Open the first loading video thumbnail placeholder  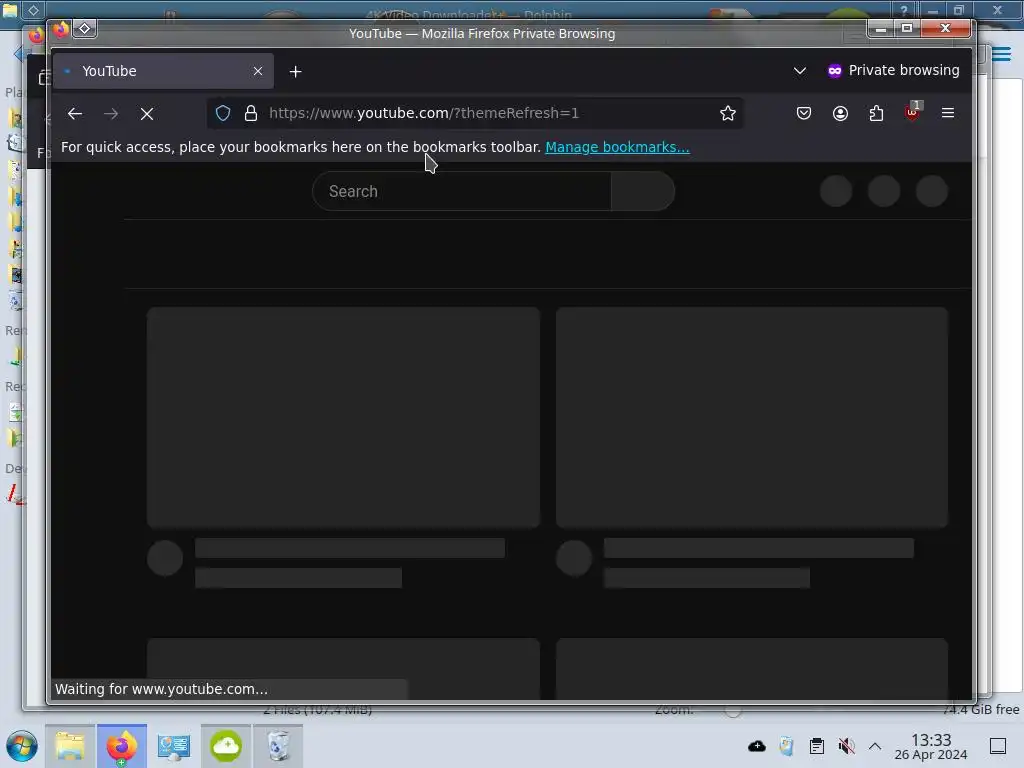(344, 417)
